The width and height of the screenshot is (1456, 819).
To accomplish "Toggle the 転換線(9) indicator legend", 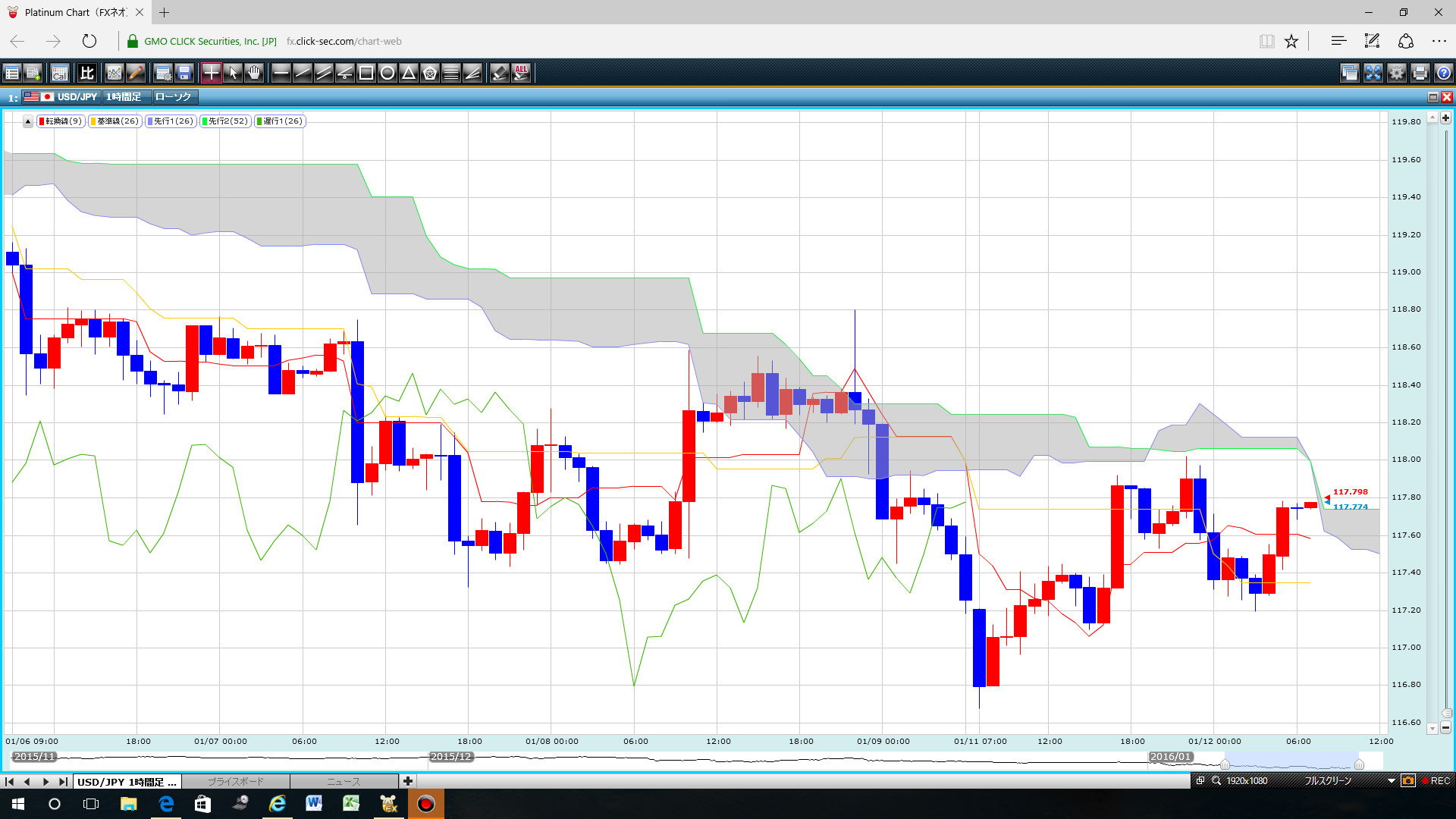I will click(61, 121).
